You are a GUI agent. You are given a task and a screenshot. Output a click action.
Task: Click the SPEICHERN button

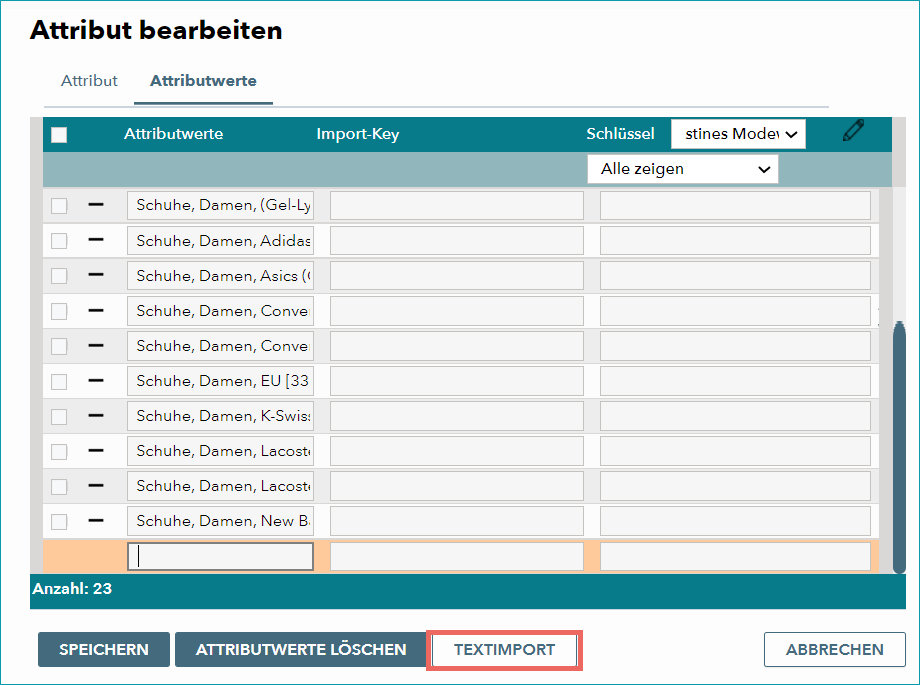[104, 649]
